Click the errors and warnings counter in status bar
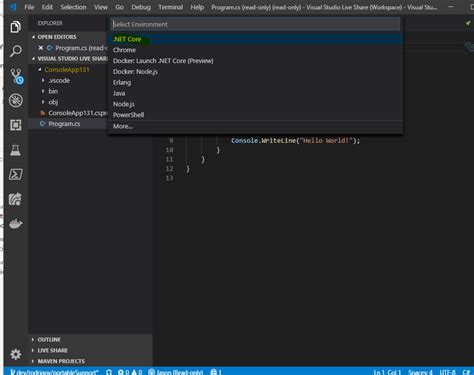The image size is (474, 375). coord(130,372)
